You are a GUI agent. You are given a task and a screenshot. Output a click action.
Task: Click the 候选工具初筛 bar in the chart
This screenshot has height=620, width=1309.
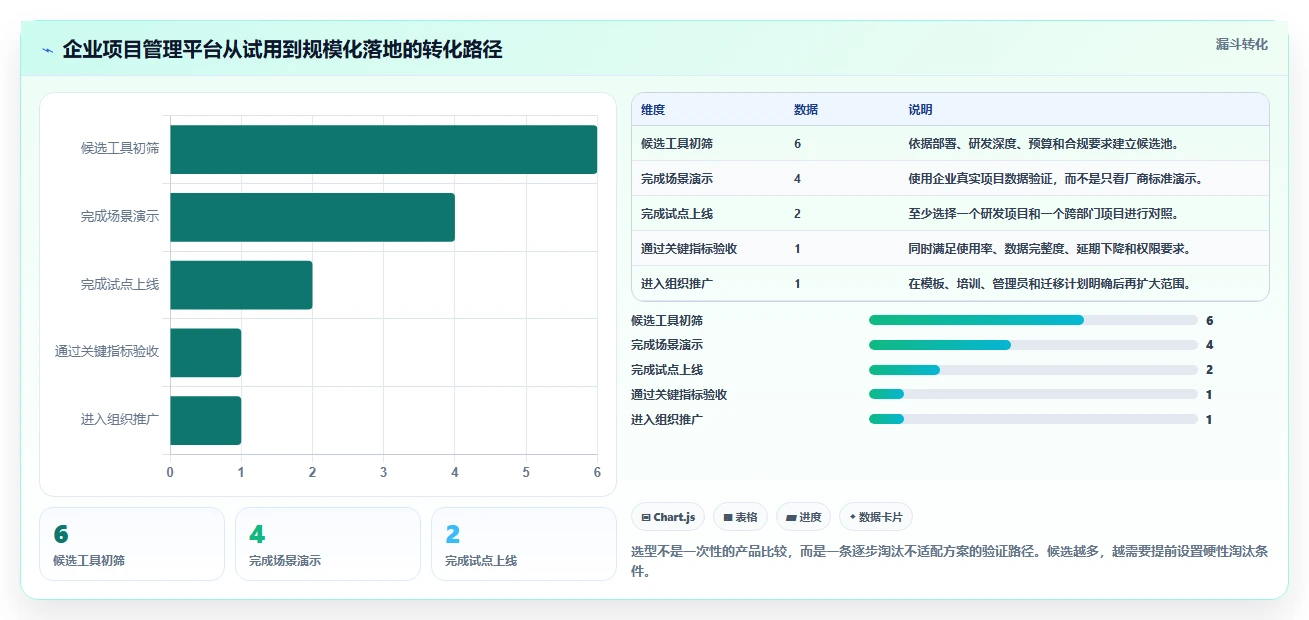pyautogui.click(x=384, y=149)
